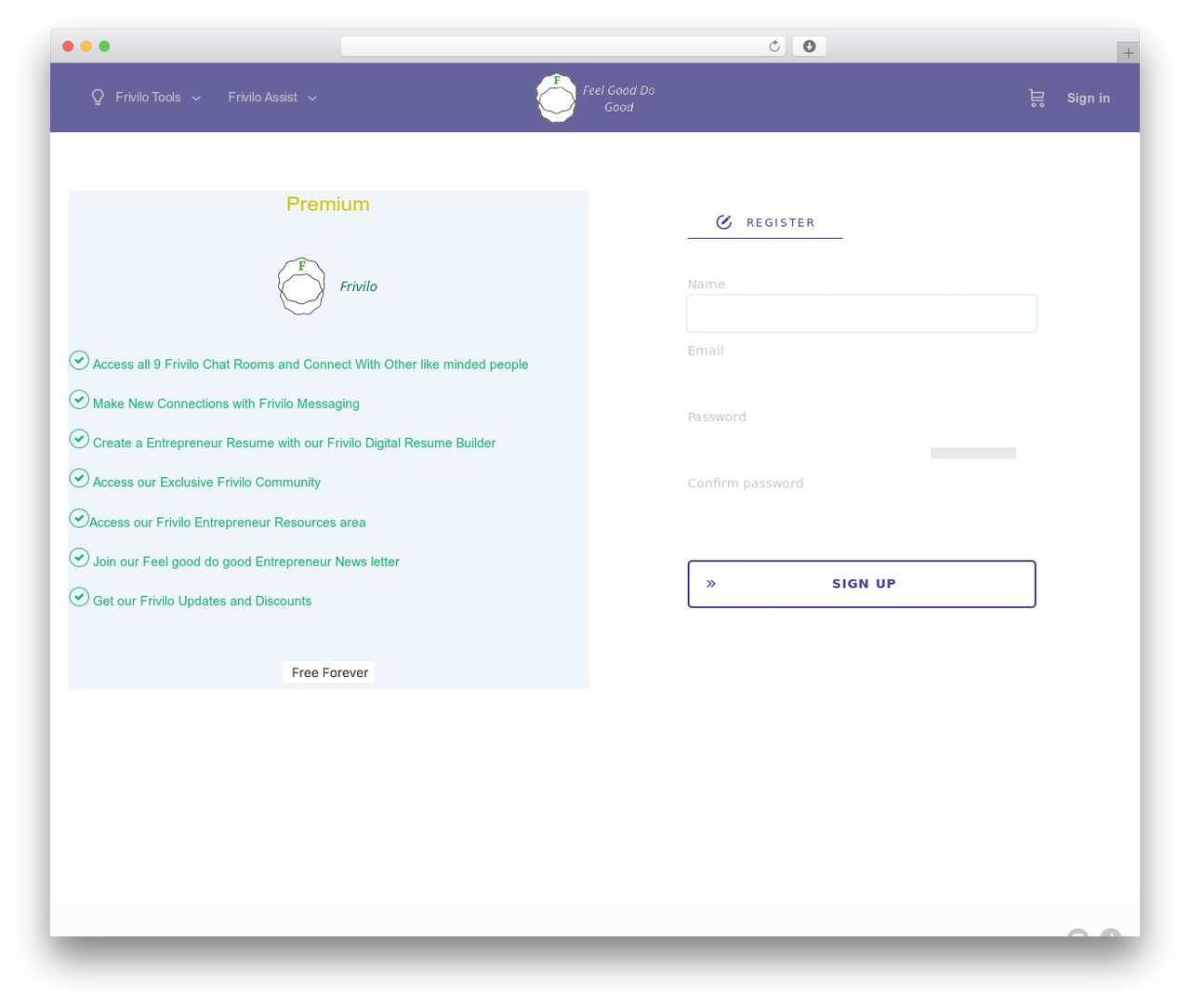The width and height of the screenshot is (1190, 1008).
Task: Click the check icon beside Chat Rooms feature
Action: 79,360
